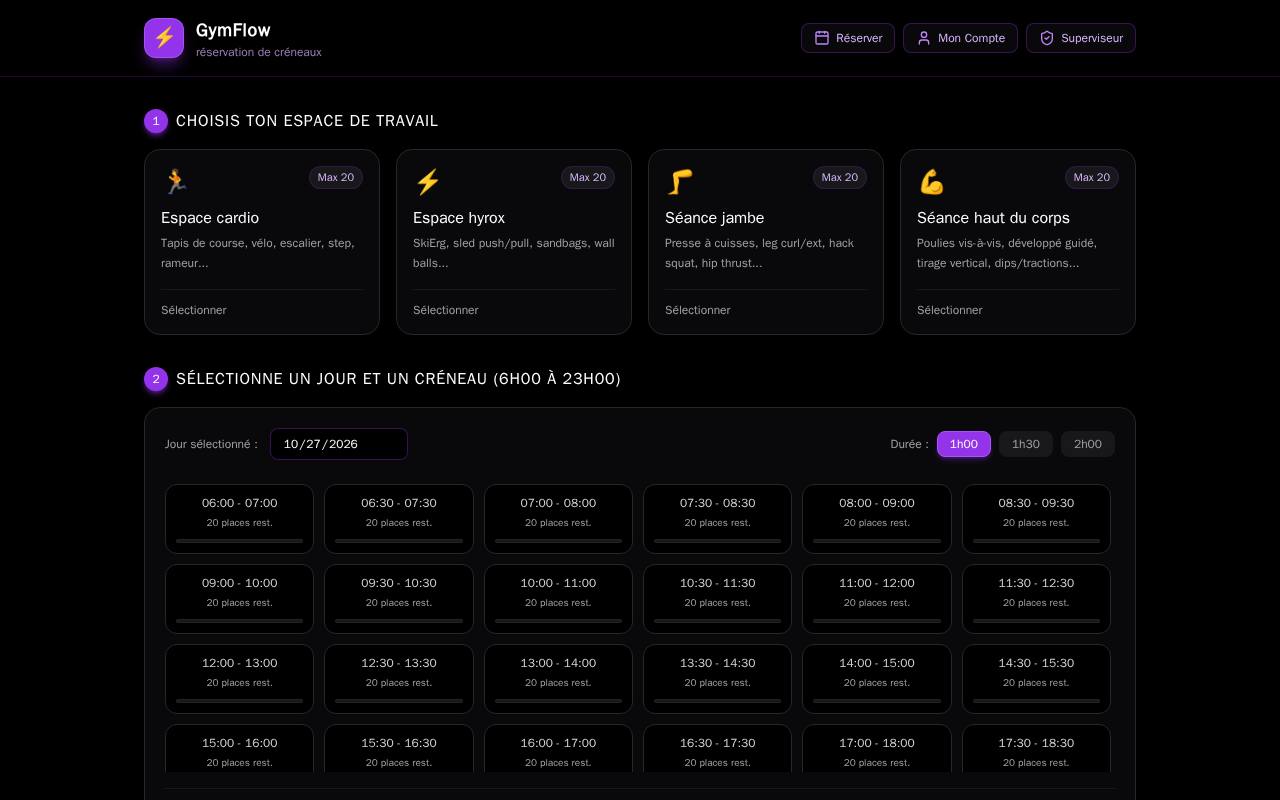Pick the 10:30 - 11:30 slot

[718, 599]
